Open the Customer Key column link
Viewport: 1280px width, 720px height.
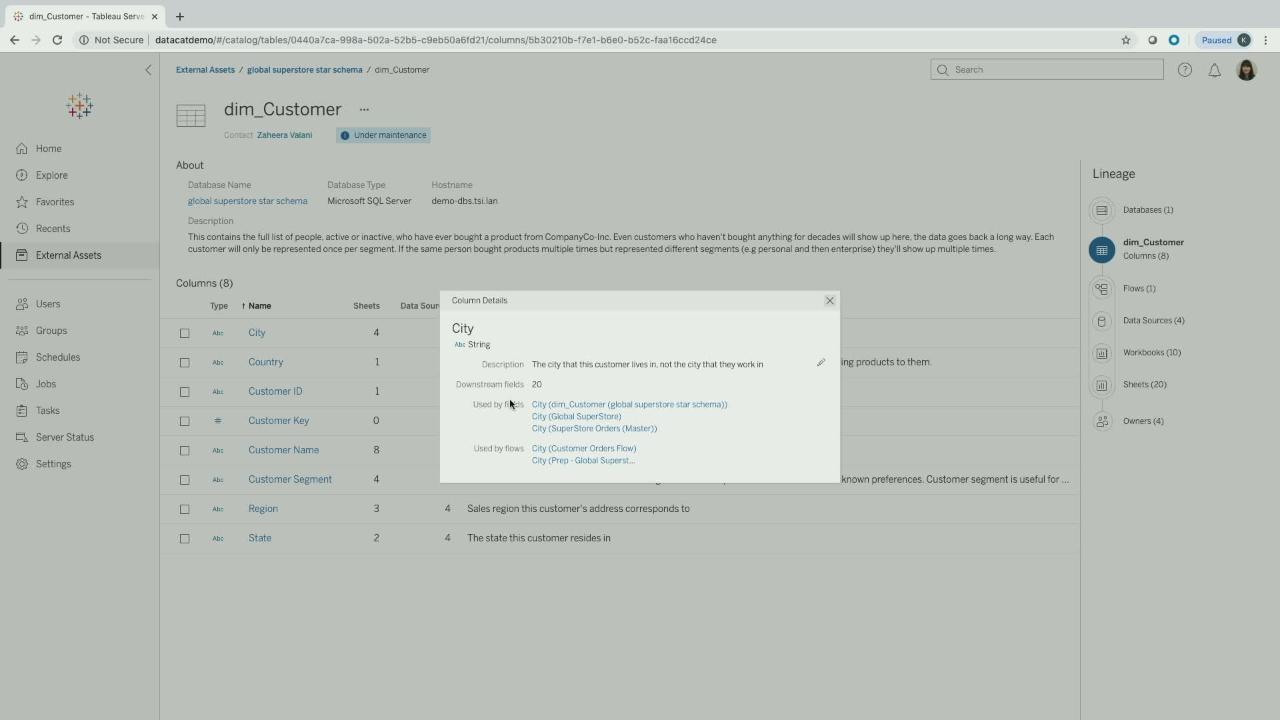(x=278, y=421)
